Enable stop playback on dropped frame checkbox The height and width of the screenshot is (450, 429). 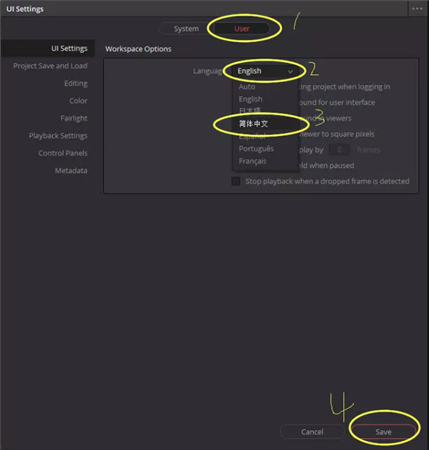pyautogui.click(x=236, y=181)
